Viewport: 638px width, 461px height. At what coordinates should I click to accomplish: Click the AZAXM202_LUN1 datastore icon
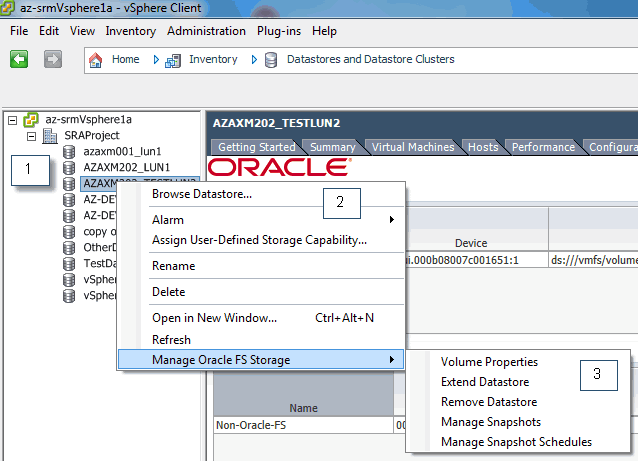tap(69, 168)
